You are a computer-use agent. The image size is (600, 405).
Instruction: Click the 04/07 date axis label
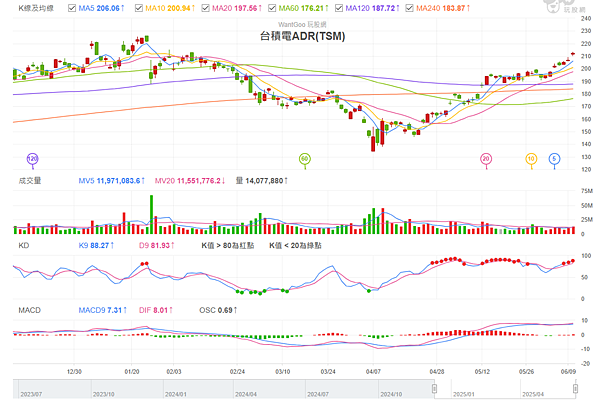pyautogui.click(x=373, y=372)
